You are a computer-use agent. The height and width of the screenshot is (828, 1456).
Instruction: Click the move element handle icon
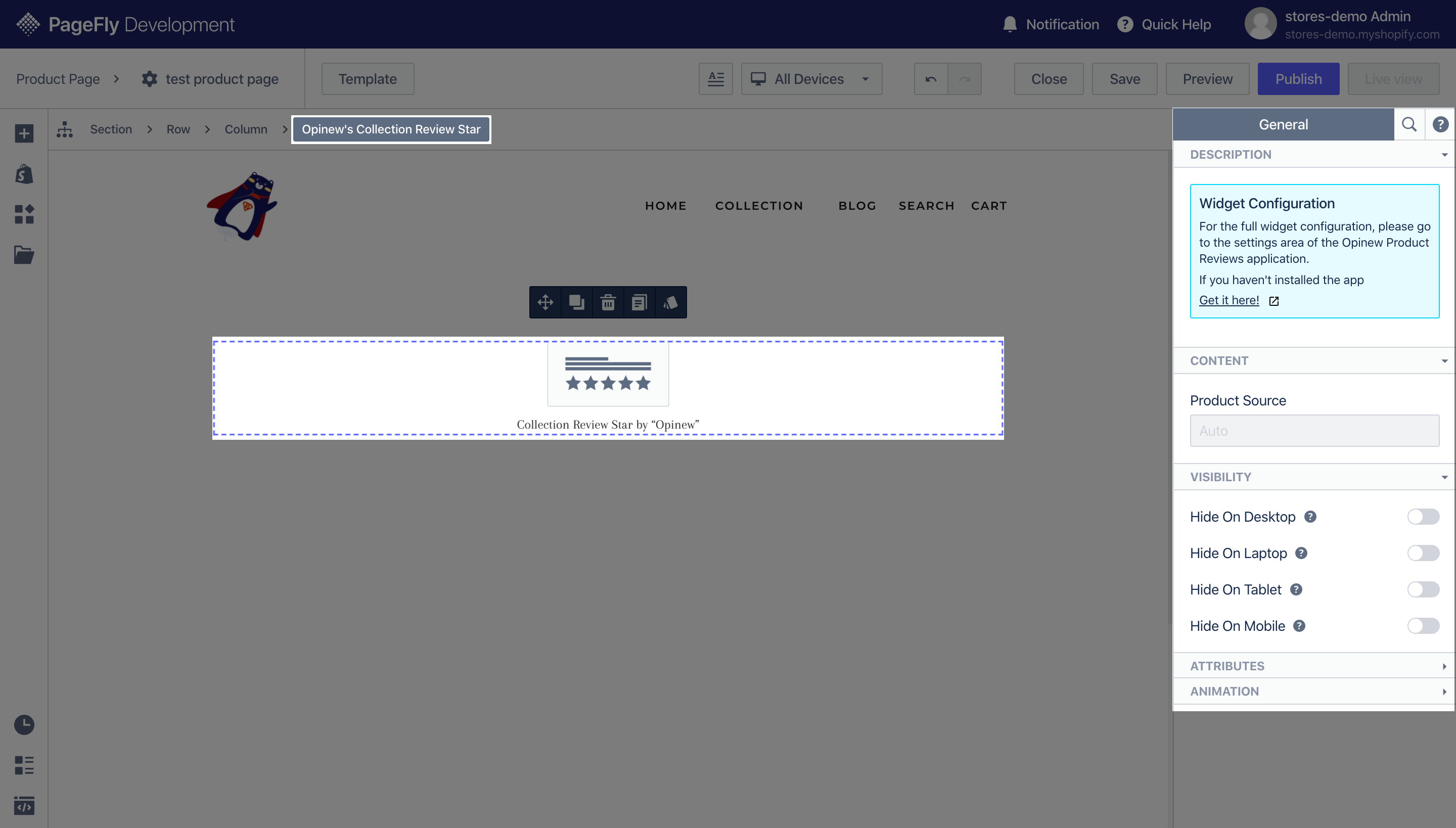[x=545, y=302]
